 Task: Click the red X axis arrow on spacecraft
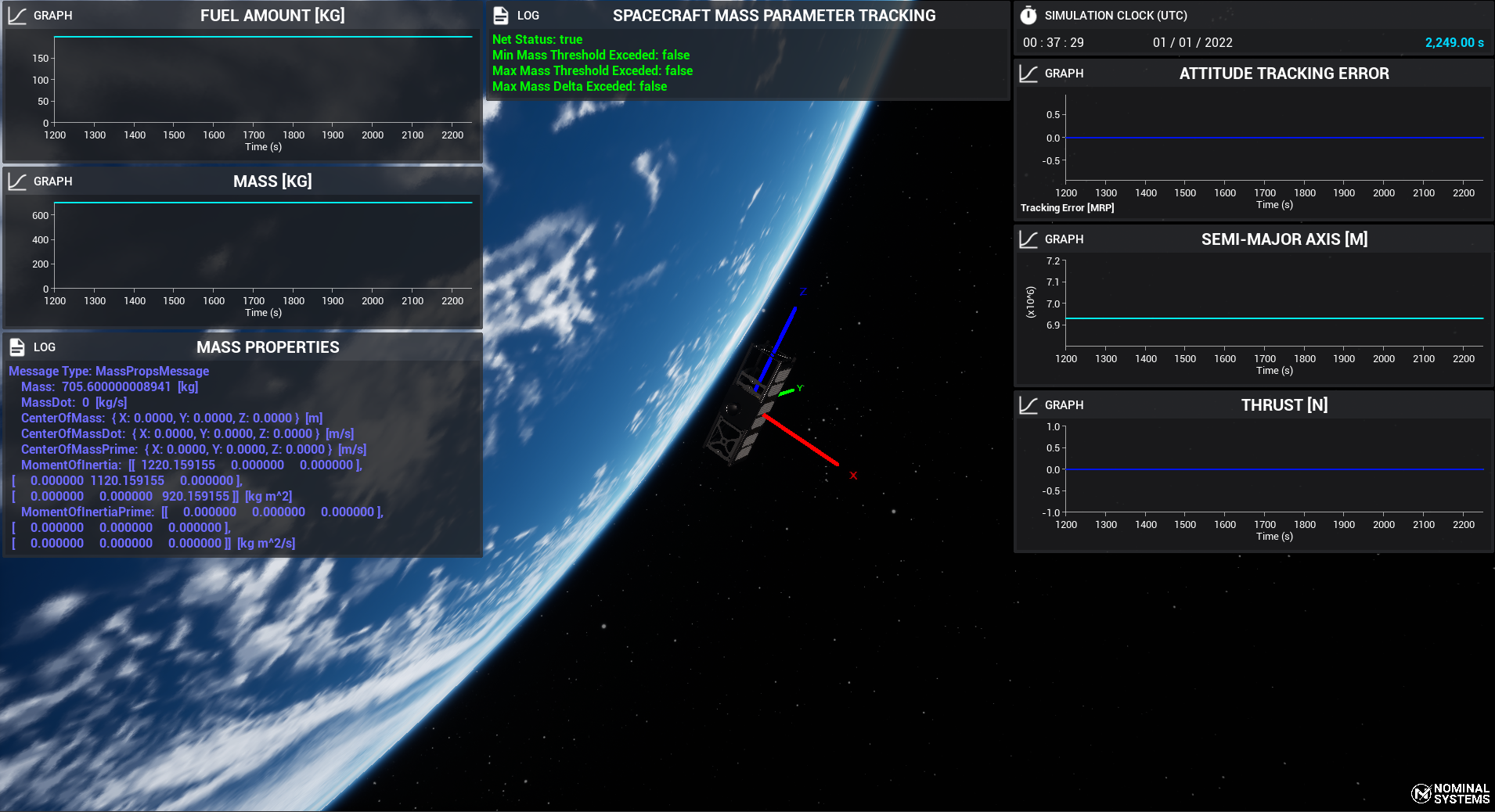(800, 440)
